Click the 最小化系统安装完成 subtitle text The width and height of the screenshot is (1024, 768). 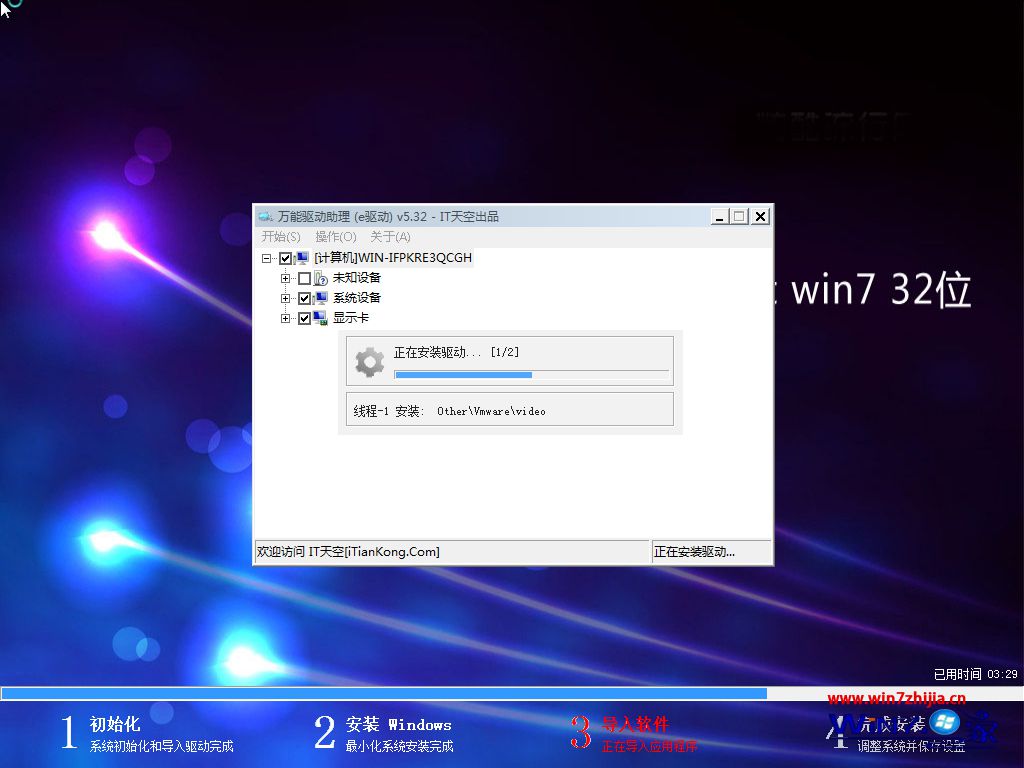[x=399, y=746]
